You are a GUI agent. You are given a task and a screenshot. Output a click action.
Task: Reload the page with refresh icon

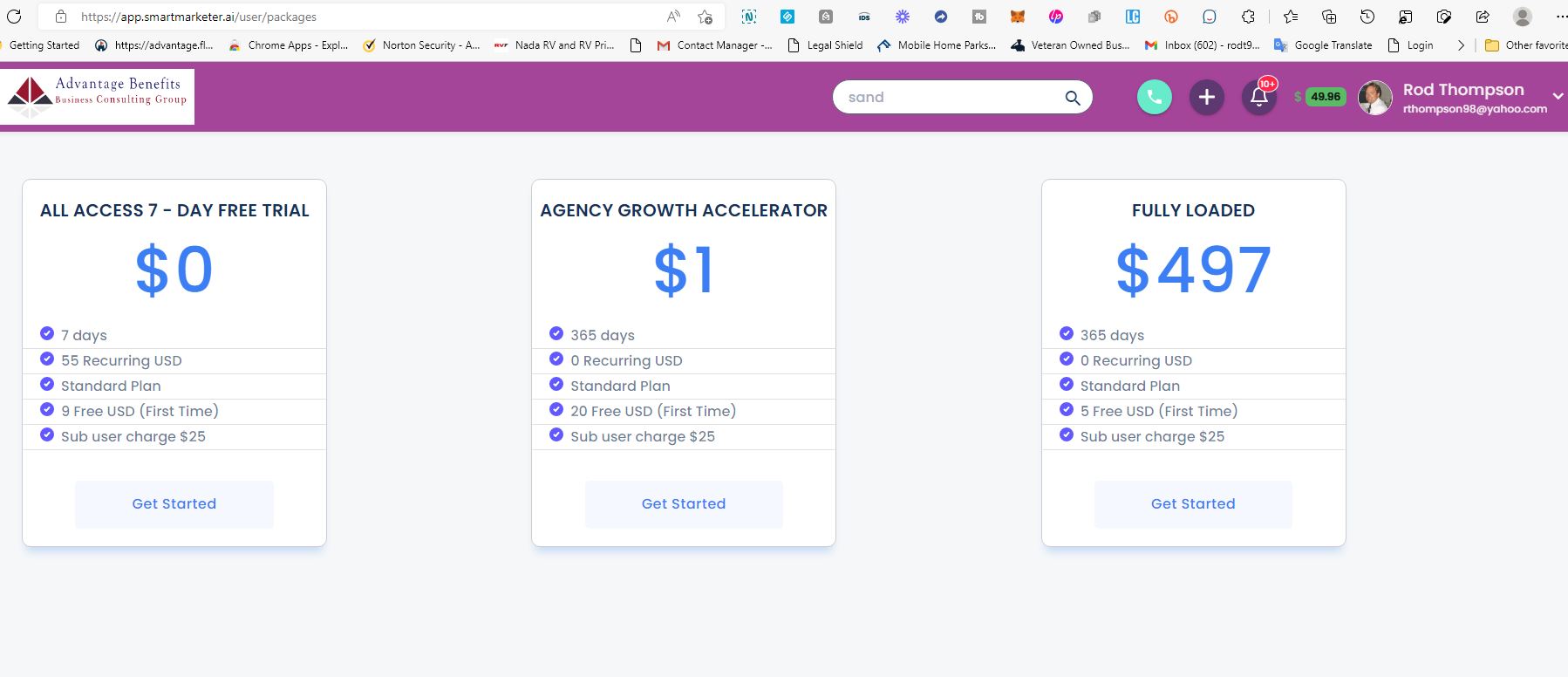(x=14, y=17)
